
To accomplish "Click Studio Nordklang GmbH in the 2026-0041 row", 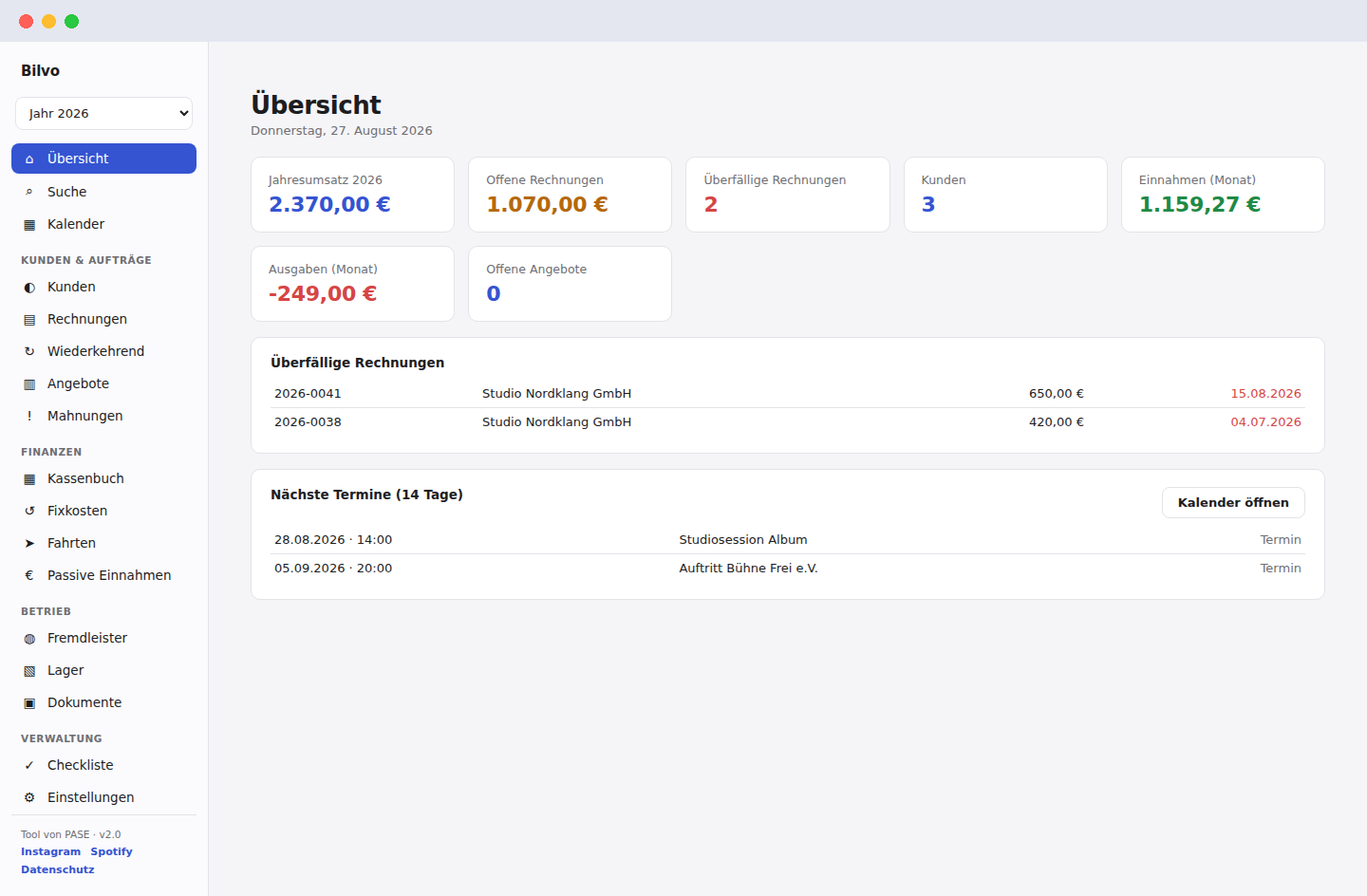I will click(x=556, y=393).
